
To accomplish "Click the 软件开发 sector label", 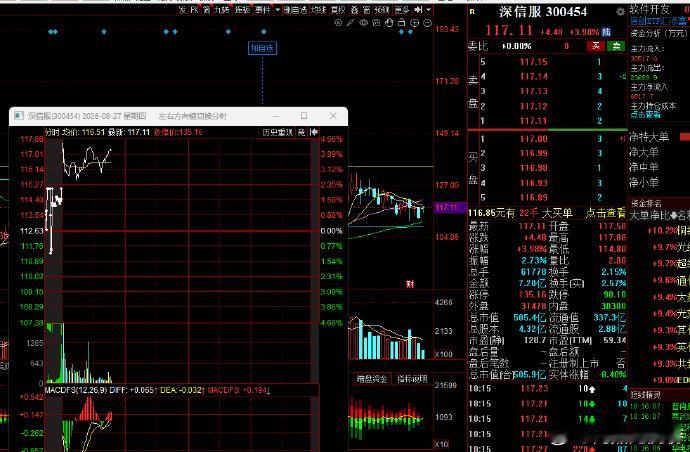I will coord(649,9).
